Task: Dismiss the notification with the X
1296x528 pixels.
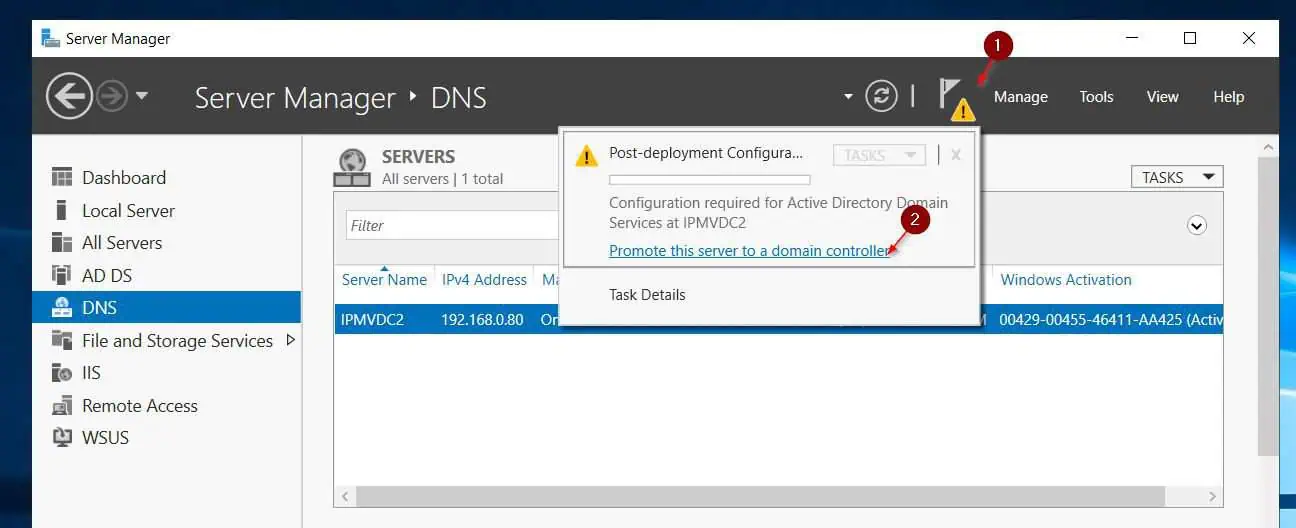Action: tap(956, 155)
